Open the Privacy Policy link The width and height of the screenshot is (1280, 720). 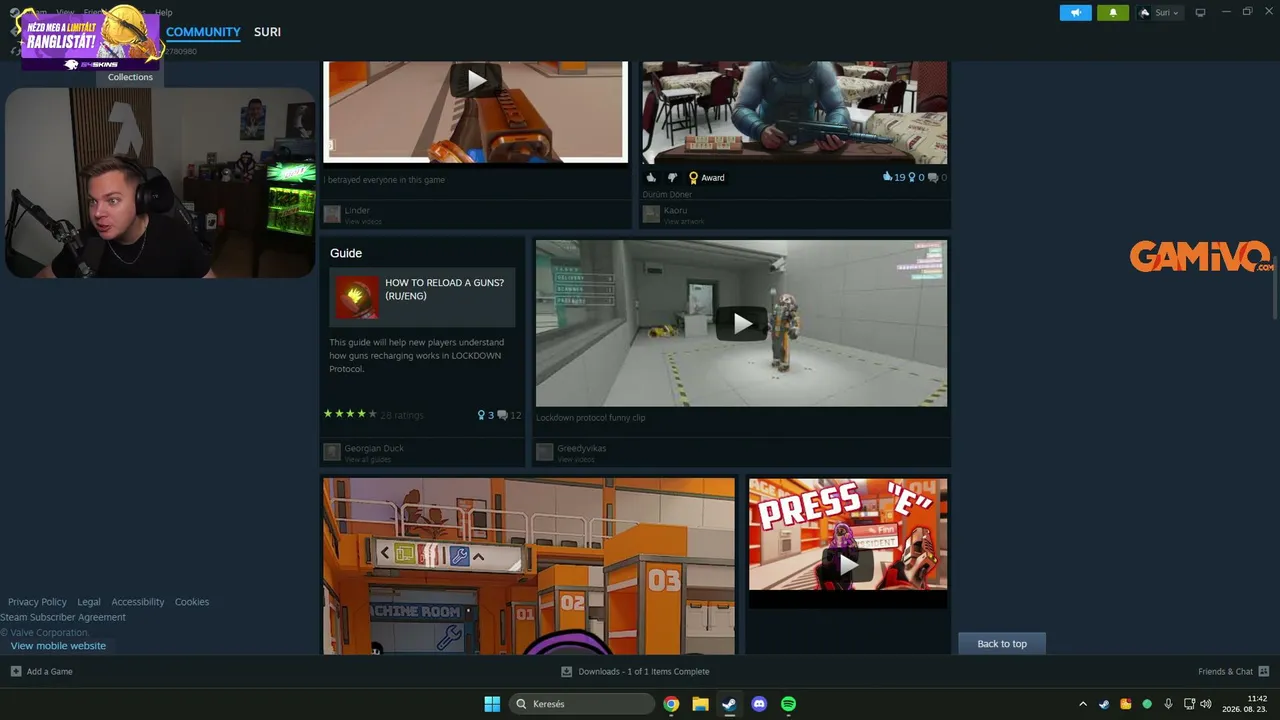tap(37, 602)
